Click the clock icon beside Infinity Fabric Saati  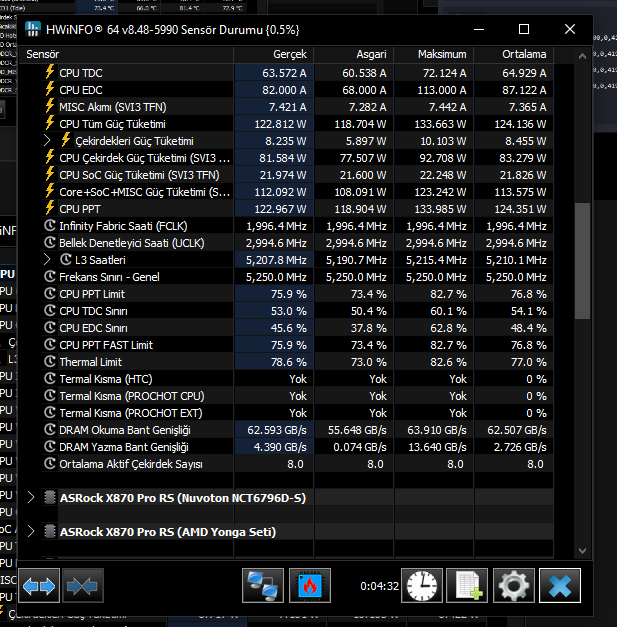(x=50, y=226)
